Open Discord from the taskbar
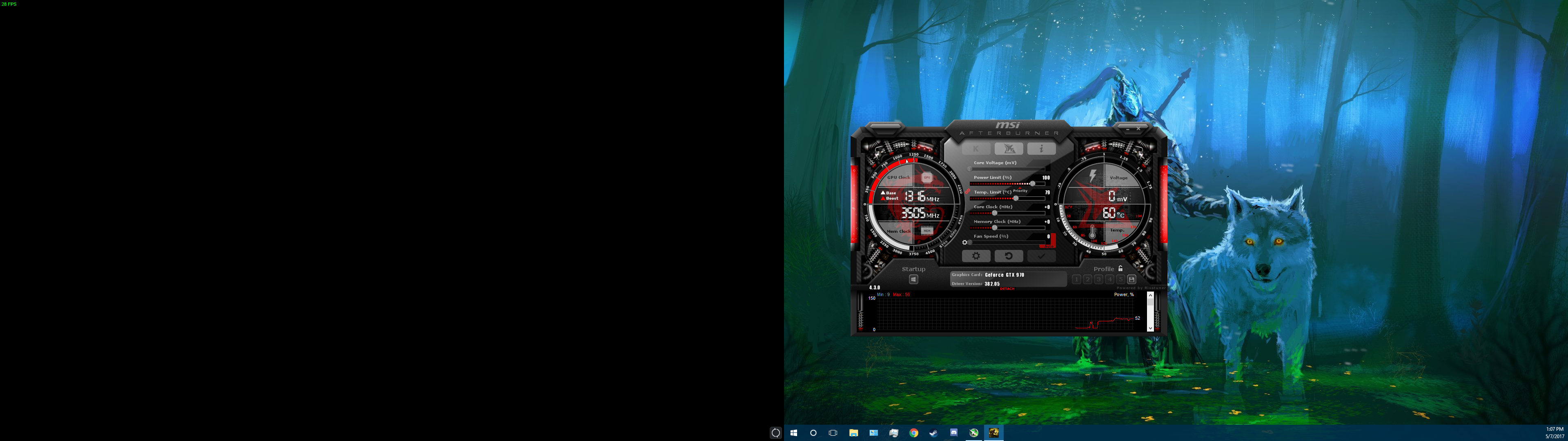1568x441 pixels. coord(954,433)
